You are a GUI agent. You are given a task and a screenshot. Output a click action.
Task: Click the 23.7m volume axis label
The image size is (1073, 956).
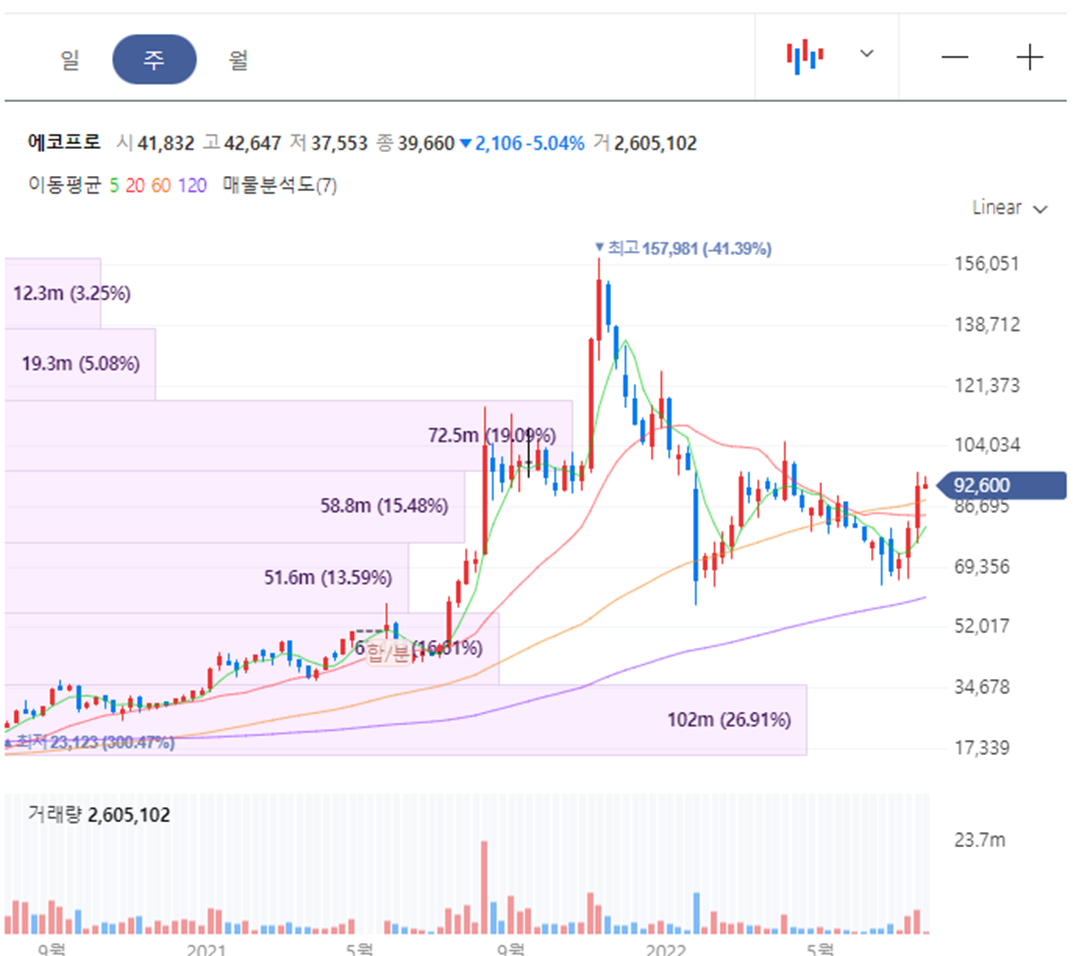point(980,840)
